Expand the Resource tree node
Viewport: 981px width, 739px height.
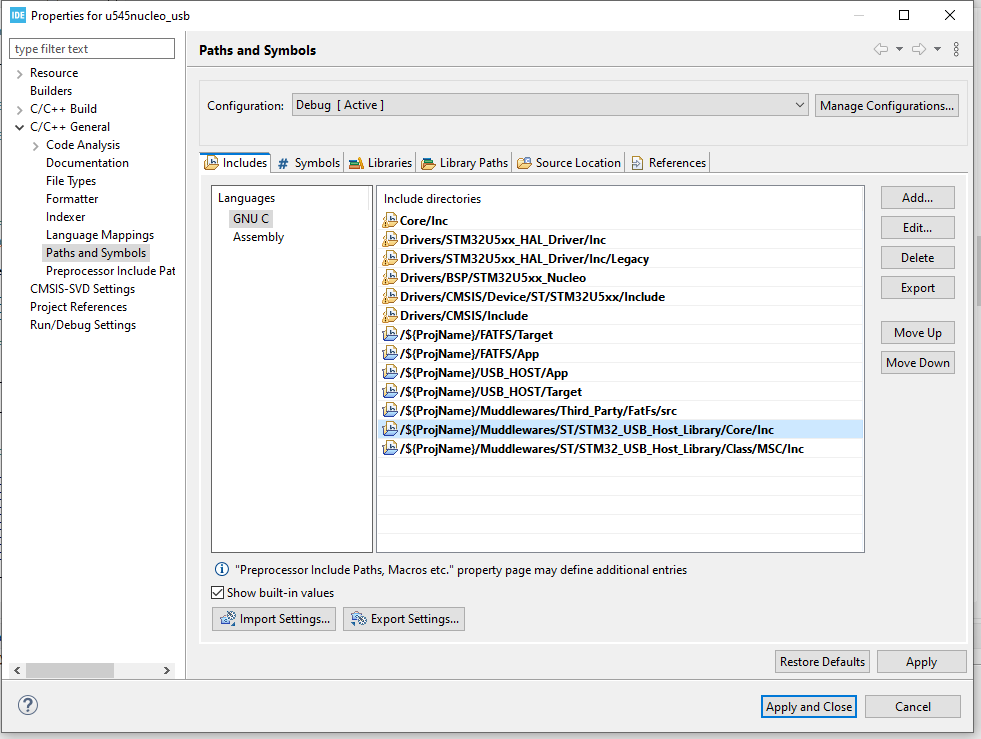tap(19, 73)
